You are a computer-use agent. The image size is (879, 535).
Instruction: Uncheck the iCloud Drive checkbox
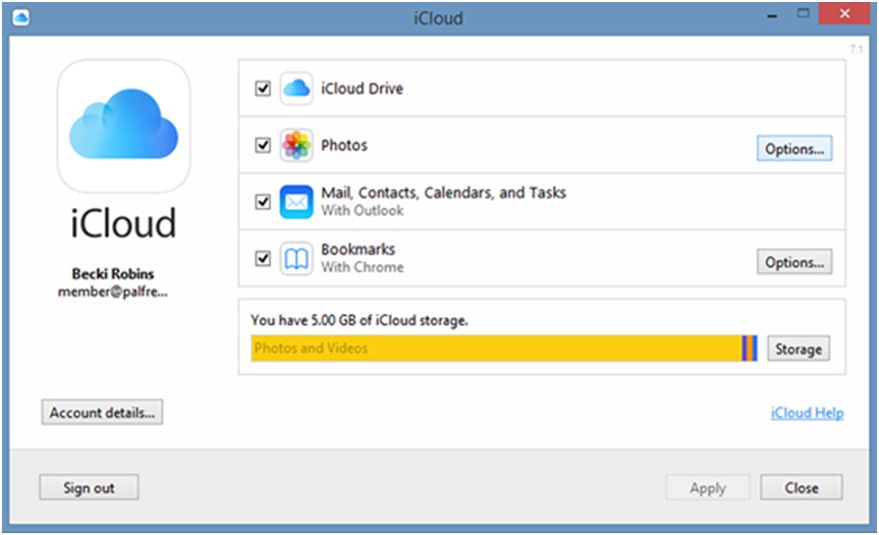point(263,89)
